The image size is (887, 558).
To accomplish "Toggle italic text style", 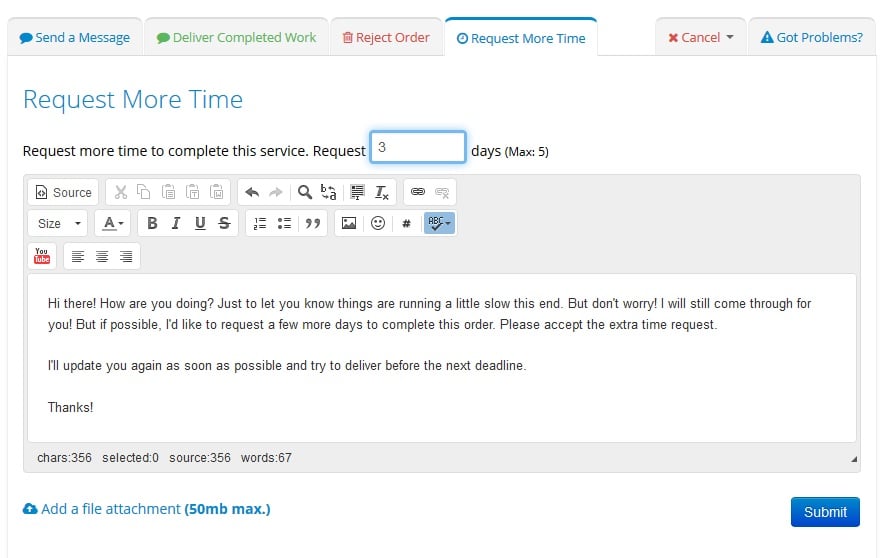I will (x=176, y=223).
